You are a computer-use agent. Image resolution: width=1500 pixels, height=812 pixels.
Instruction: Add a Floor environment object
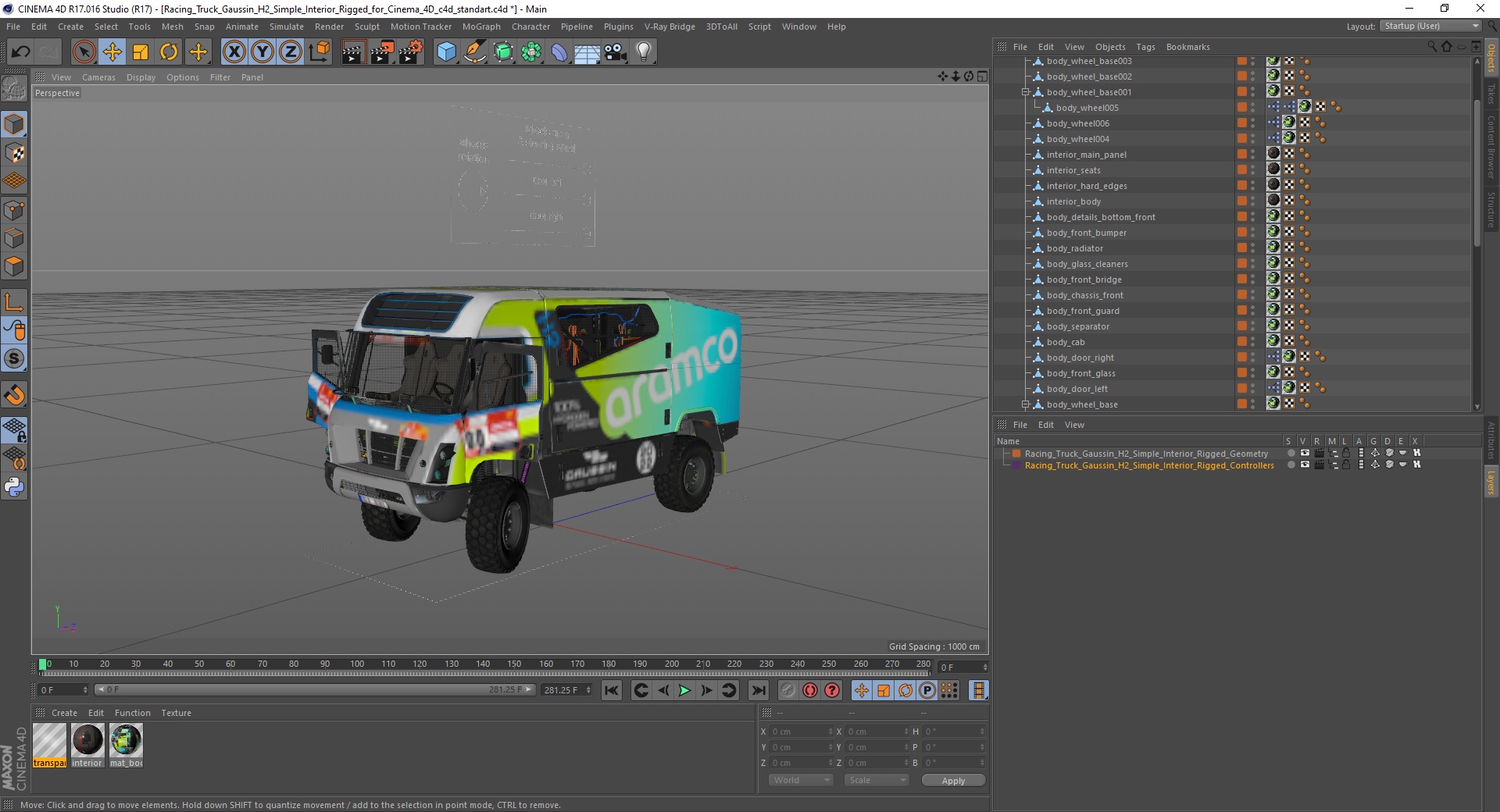pos(587,52)
